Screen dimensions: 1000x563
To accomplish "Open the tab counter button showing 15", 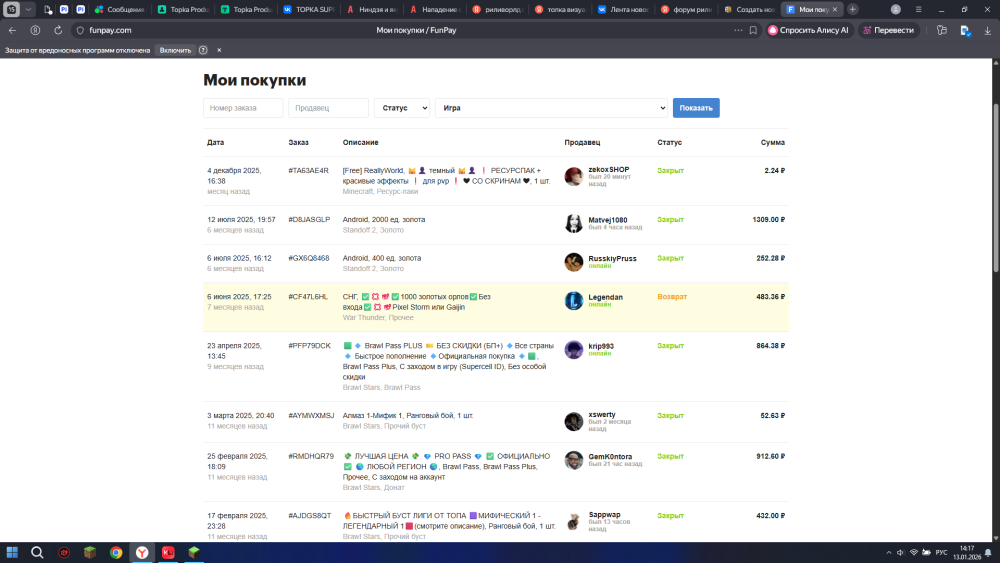I will tap(11, 10).
